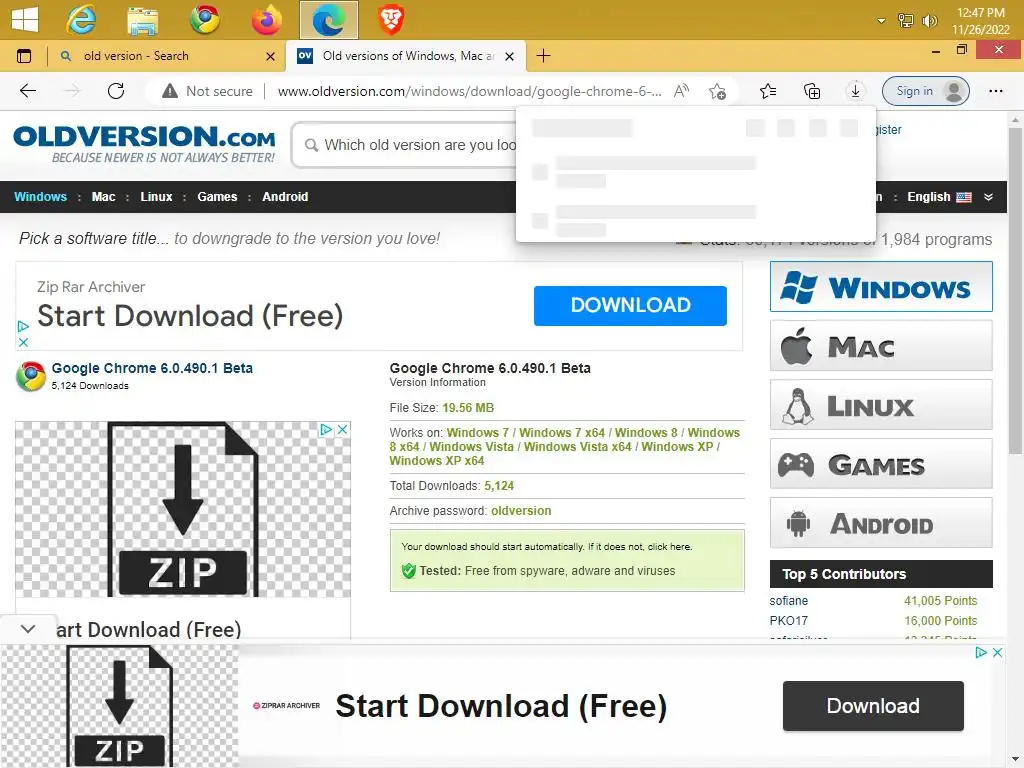This screenshot has width=1024, height=768.
Task: Open contributor PKO17's profile
Action: tap(788, 620)
